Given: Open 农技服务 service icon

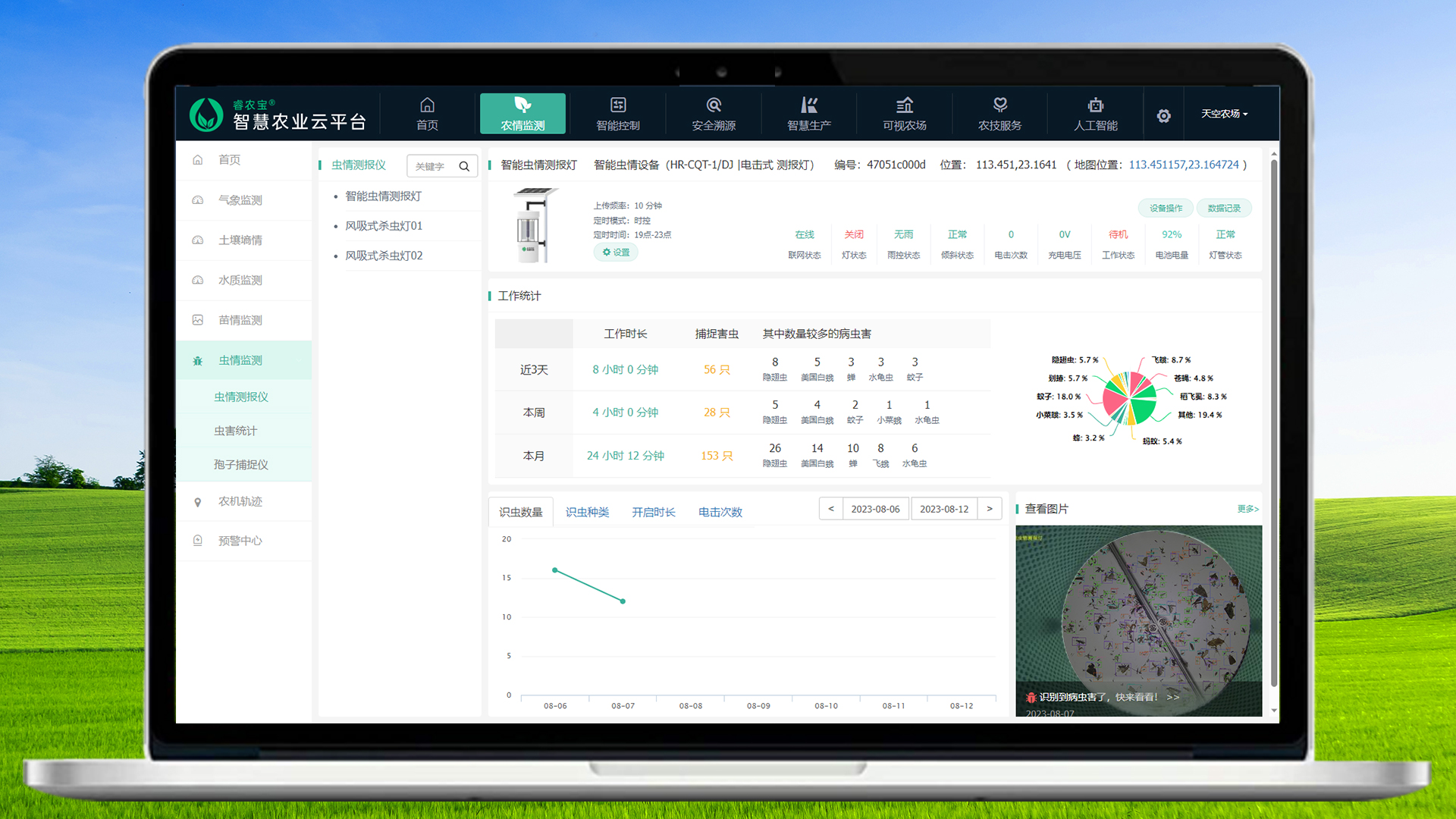Looking at the screenshot, I should (1000, 105).
